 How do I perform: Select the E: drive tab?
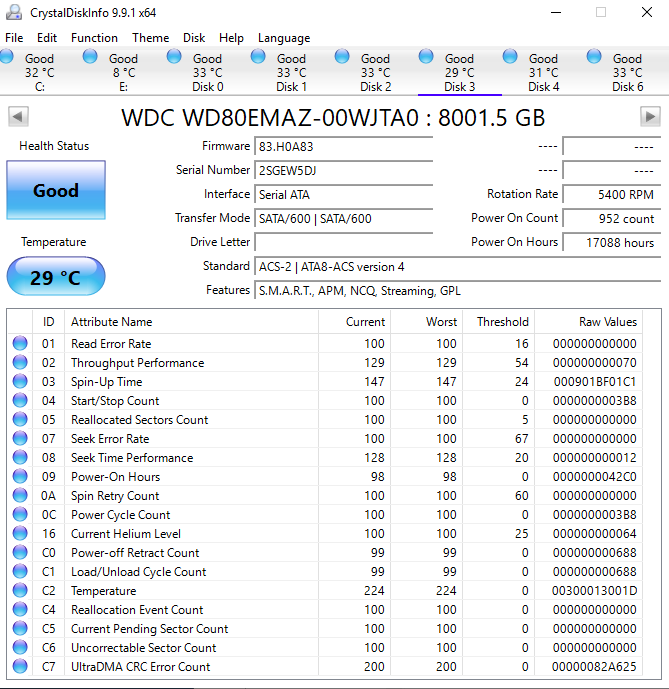(x=124, y=72)
